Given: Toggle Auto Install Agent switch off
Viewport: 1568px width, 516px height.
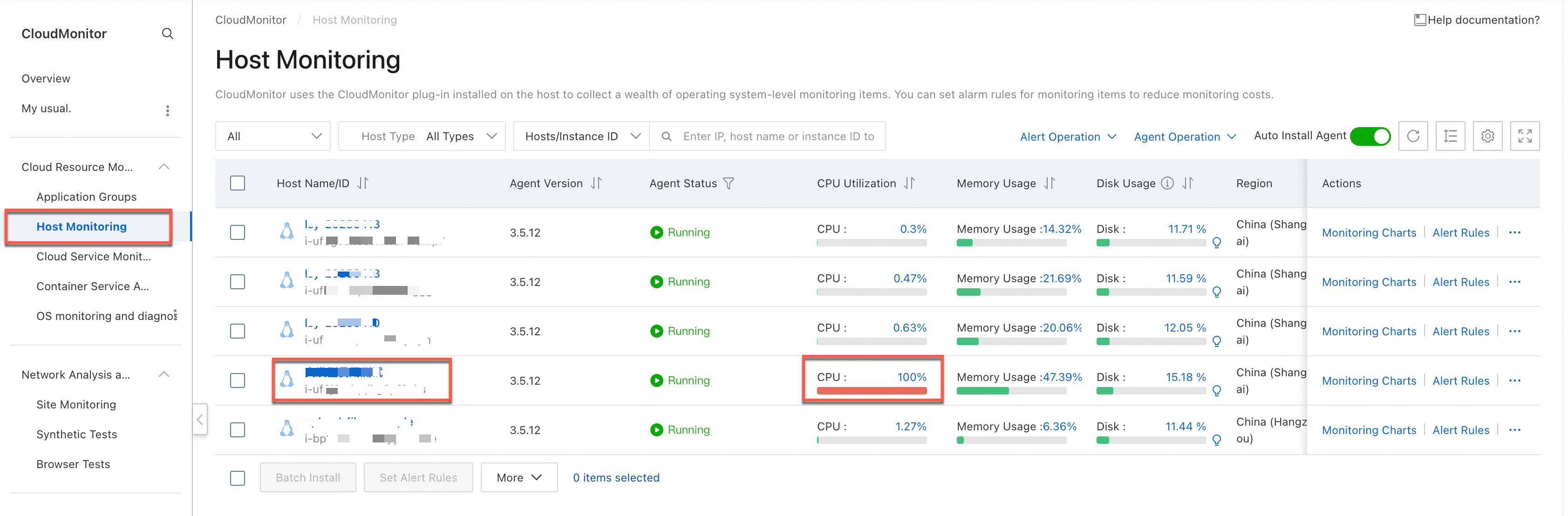Looking at the screenshot, I should tap(1370, 136).
